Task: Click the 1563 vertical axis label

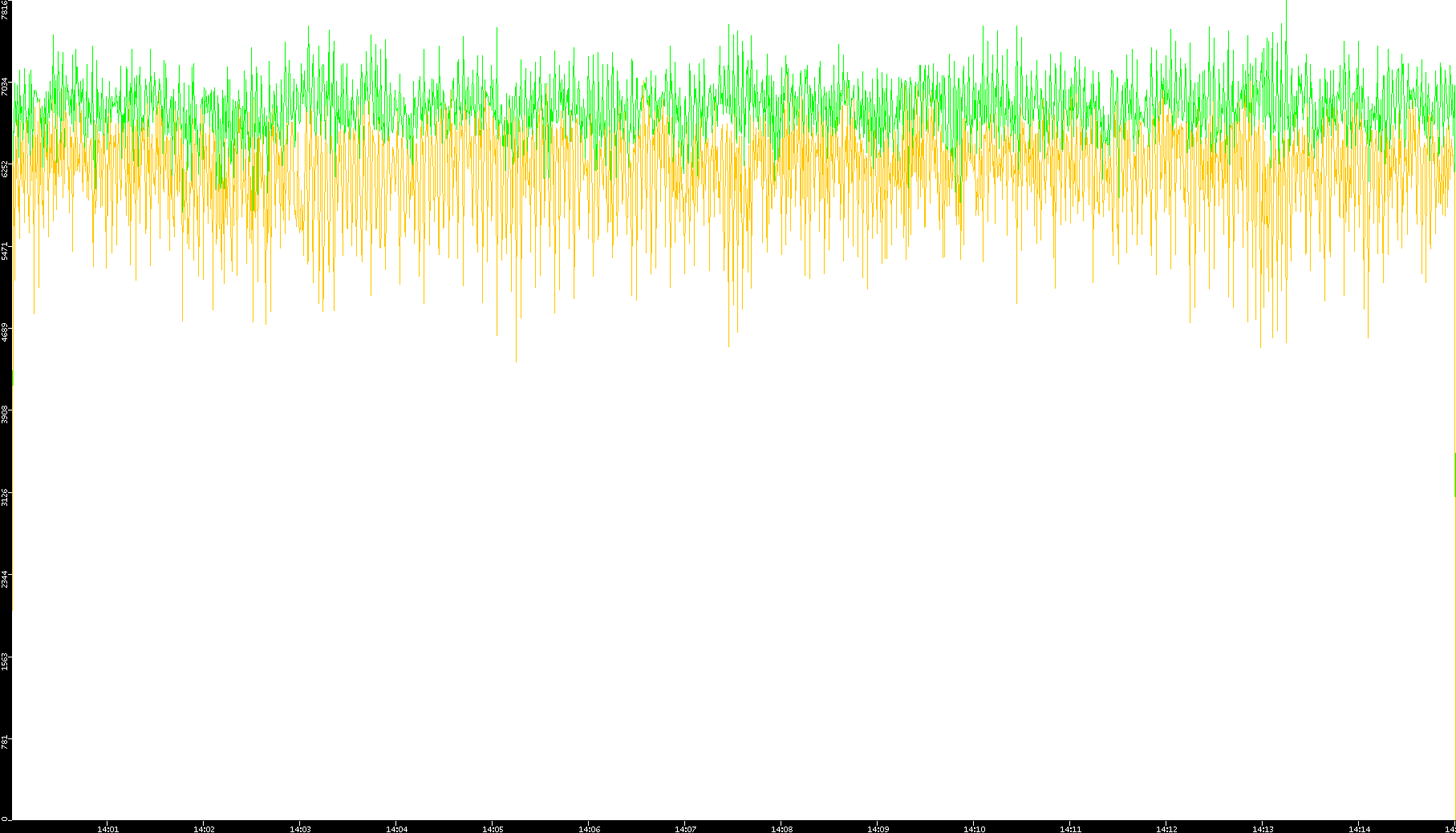Action: 6,661
